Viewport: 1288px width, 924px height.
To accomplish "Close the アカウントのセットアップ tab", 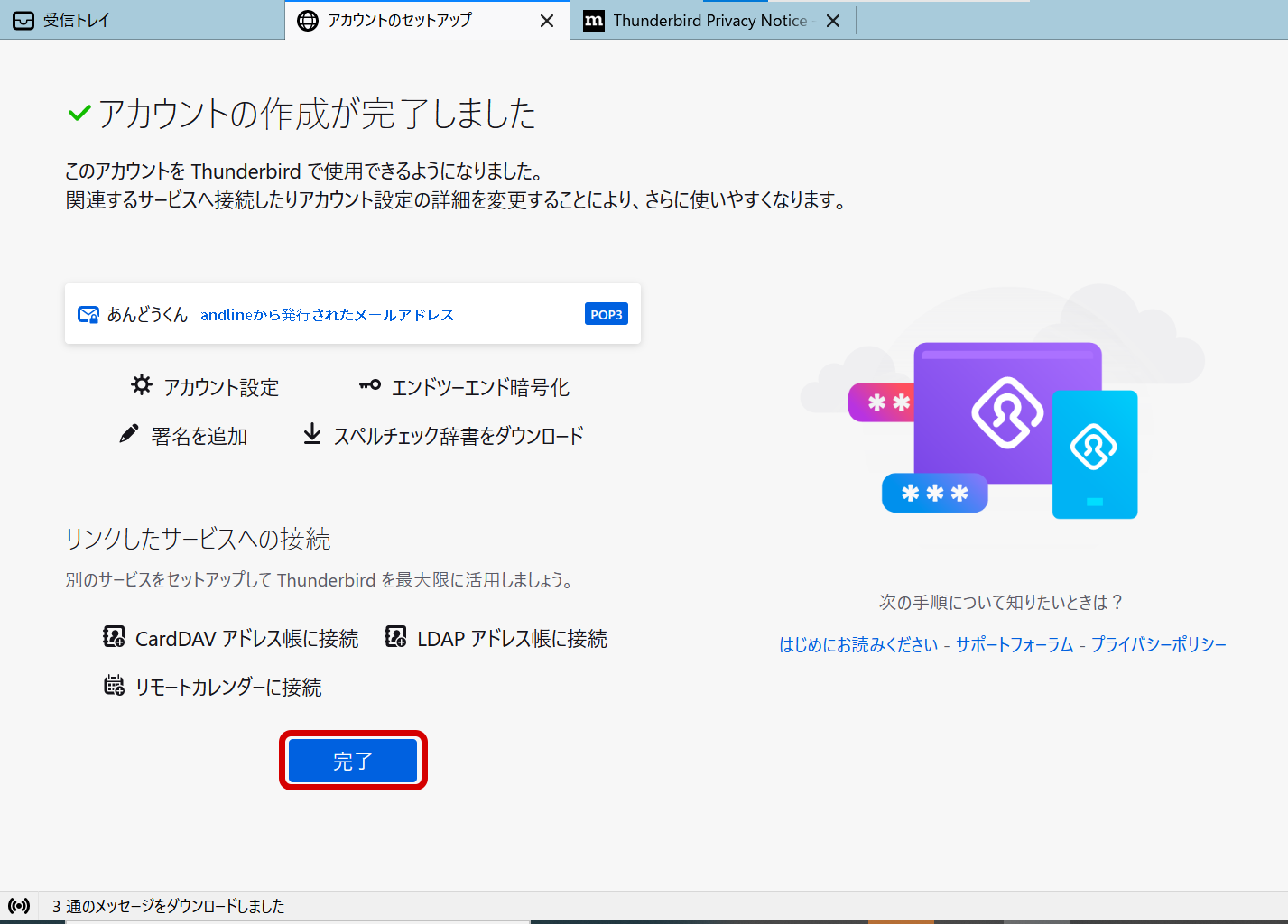I will coord(547,21).
